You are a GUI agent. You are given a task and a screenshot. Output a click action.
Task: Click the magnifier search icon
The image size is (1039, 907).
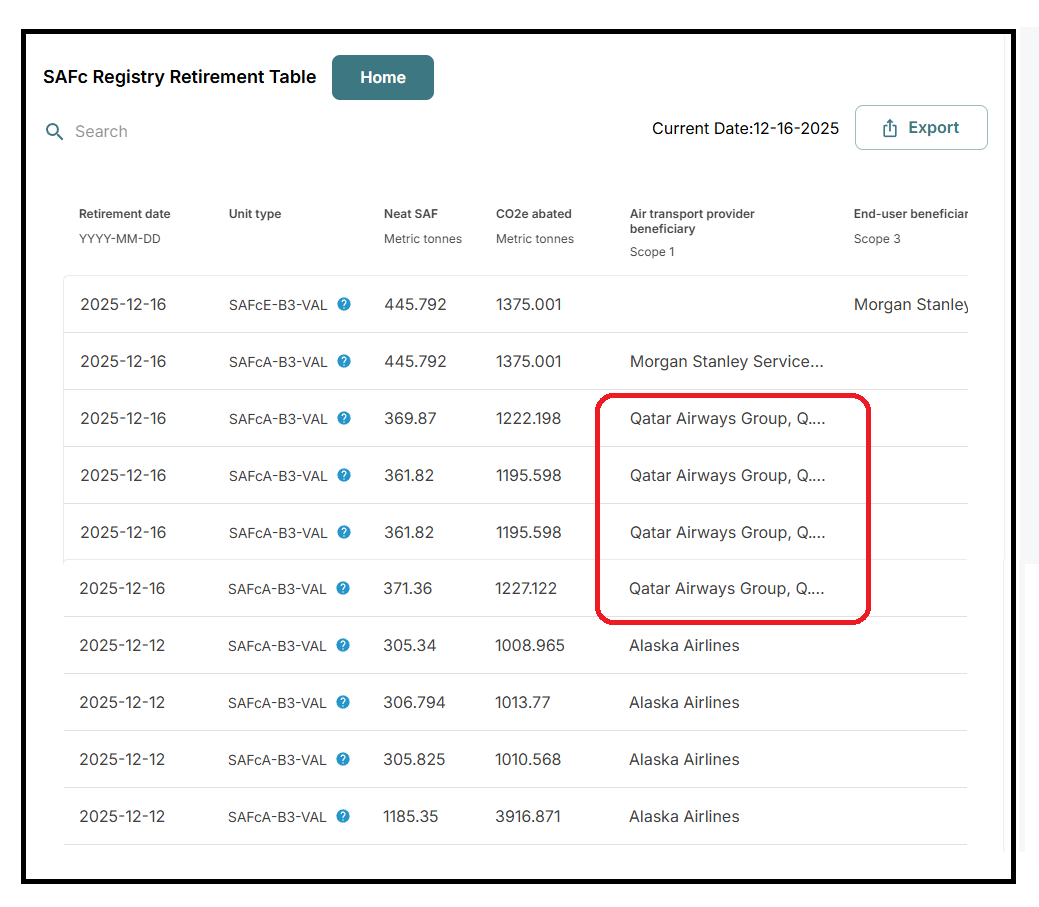(x=54, y=131)
